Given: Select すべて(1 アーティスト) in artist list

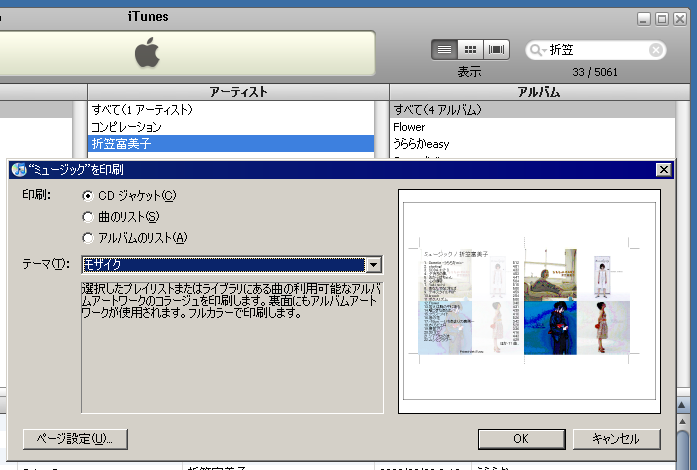Looking at the screenshot, I should pos(231,109).
